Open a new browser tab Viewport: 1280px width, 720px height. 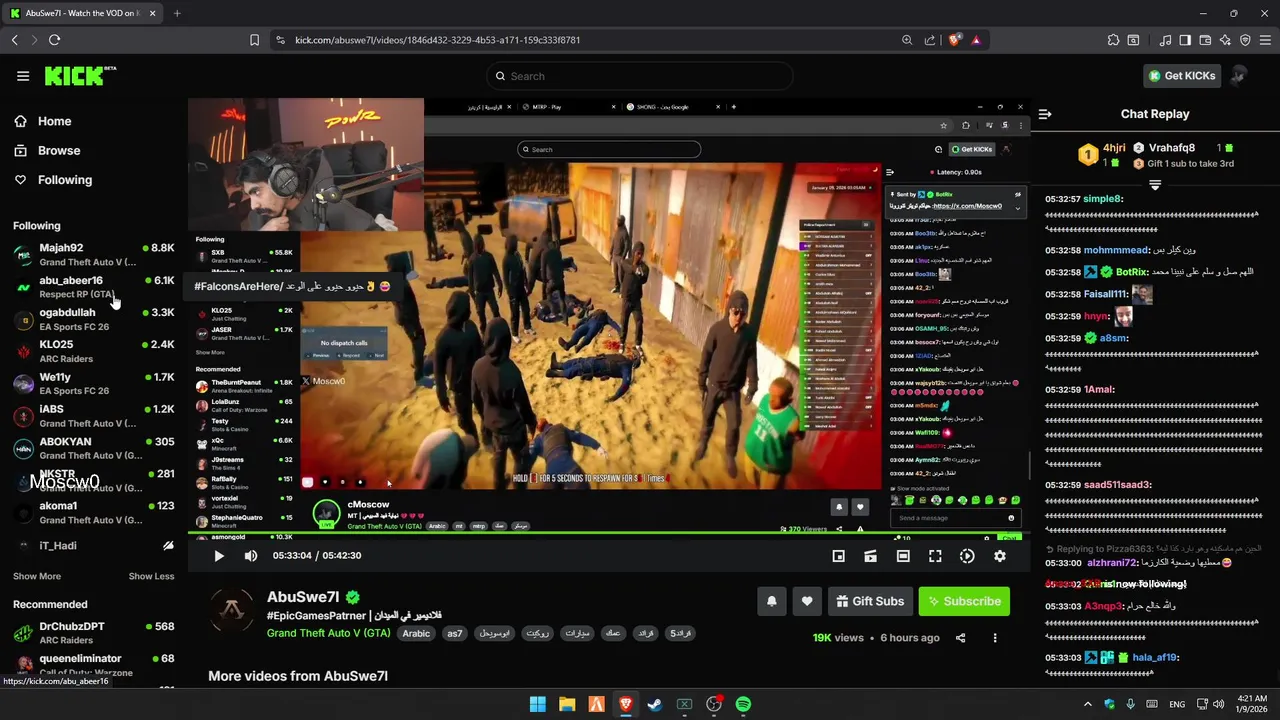click(x=177, y=13)
